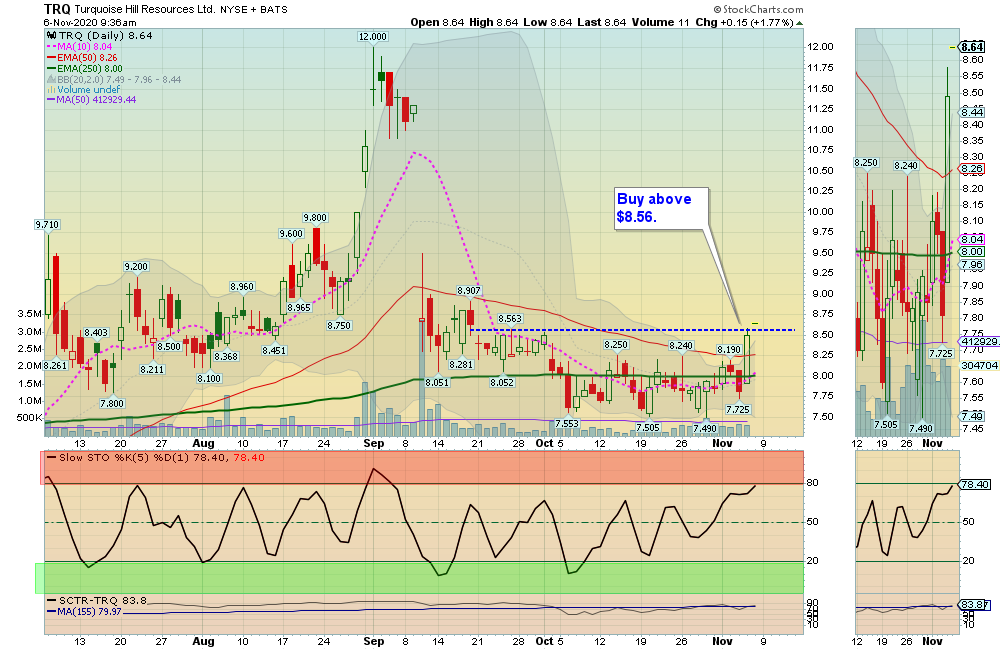Click the SCTR-TRQ 83.8 indicator label
This screenshot has height=650, width=1000.
[96, 600]
